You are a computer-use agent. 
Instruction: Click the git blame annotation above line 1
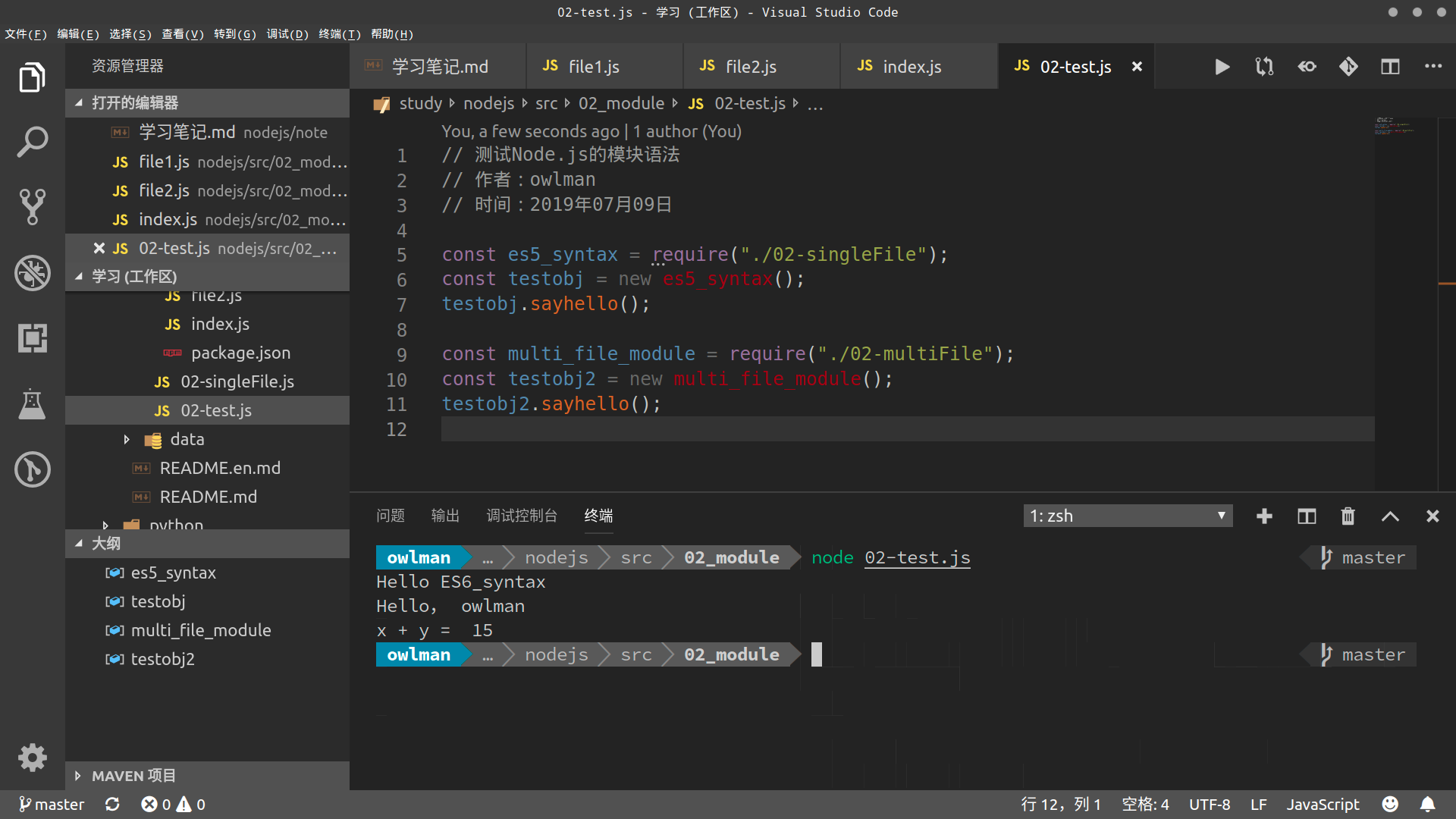pos(591,131)
